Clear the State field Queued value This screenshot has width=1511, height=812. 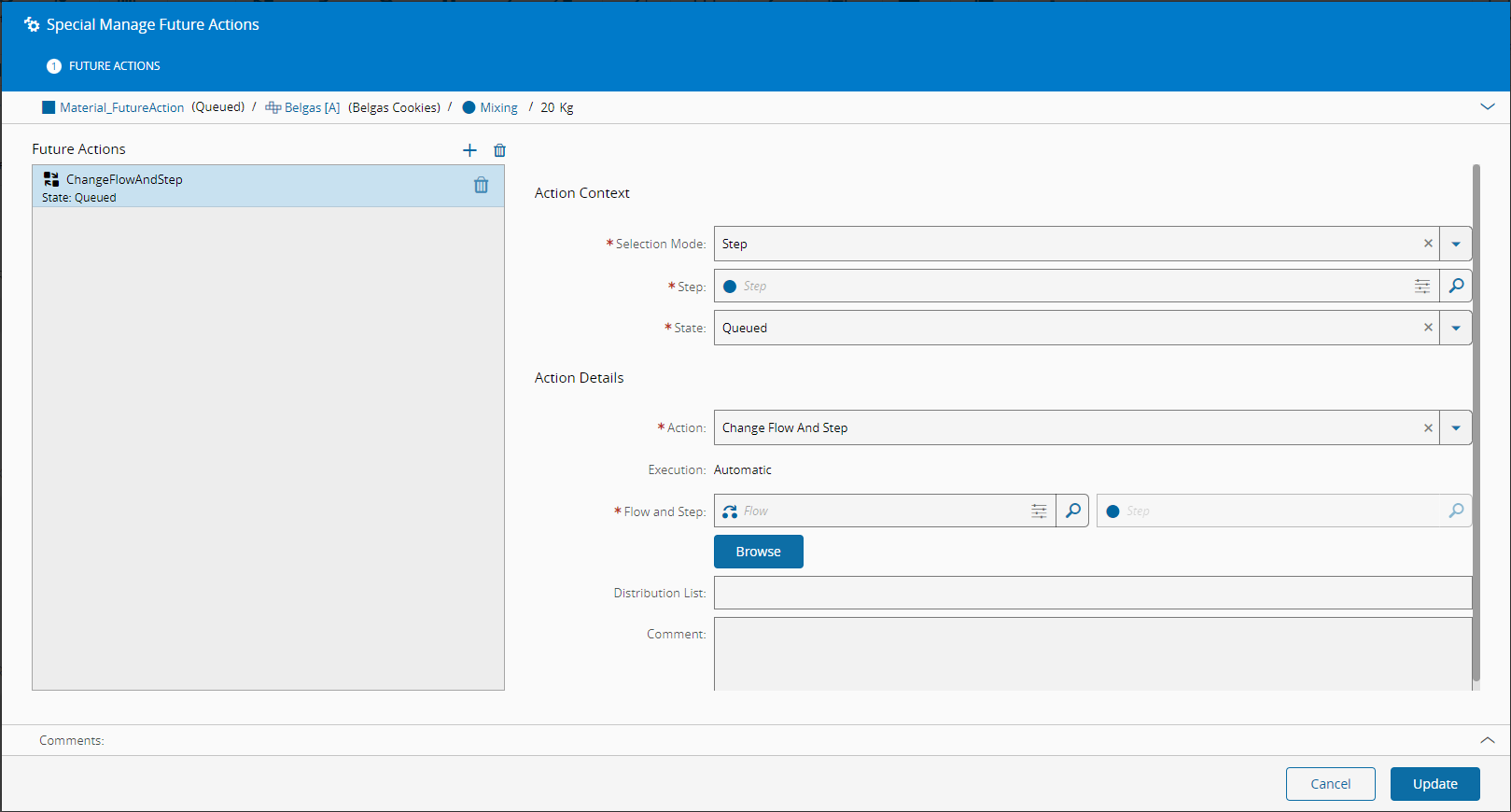[x=1427, y=328]
